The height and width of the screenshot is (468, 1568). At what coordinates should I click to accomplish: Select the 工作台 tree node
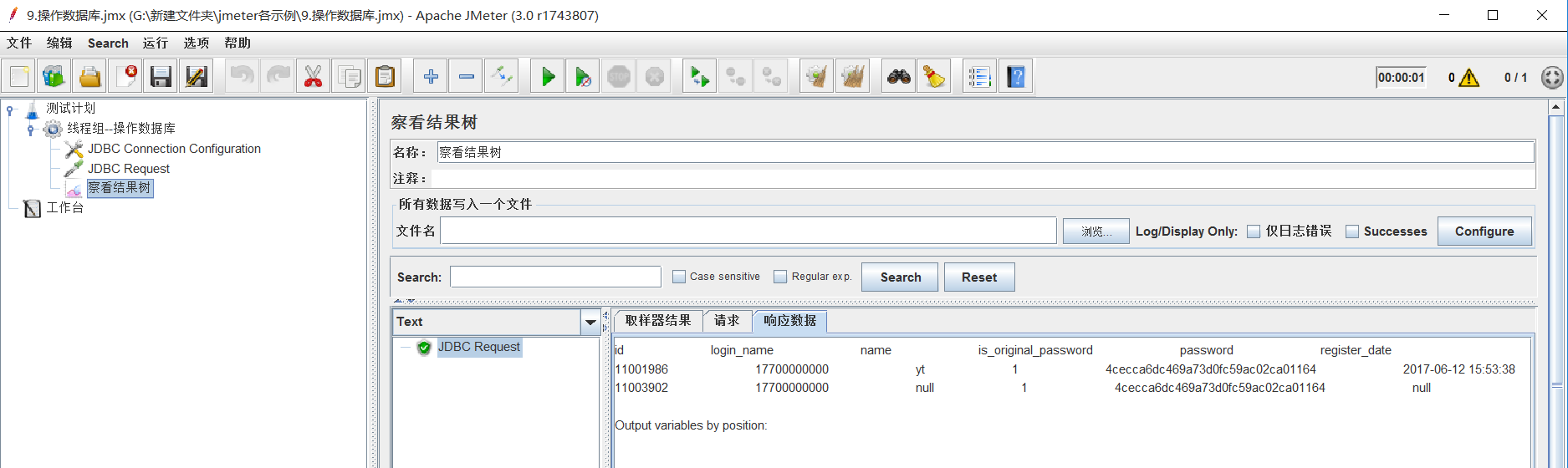click(x=64, y=207)
